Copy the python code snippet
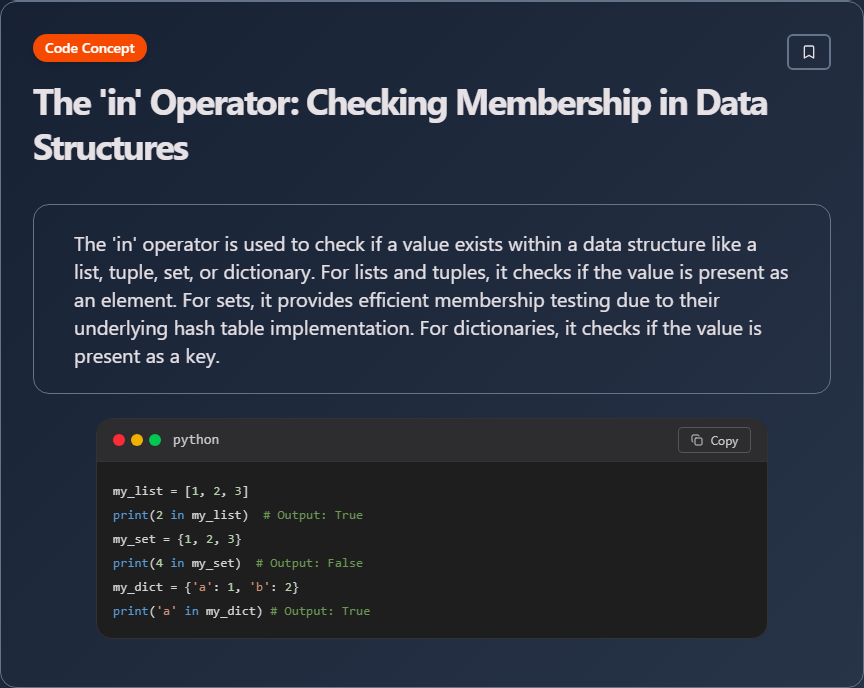This screenshot has height=688, width=864. (714, 440)
